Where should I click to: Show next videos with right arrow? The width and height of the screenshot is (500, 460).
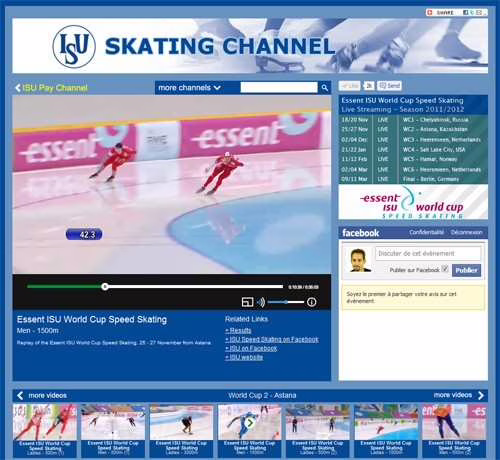tap(481, 395)
